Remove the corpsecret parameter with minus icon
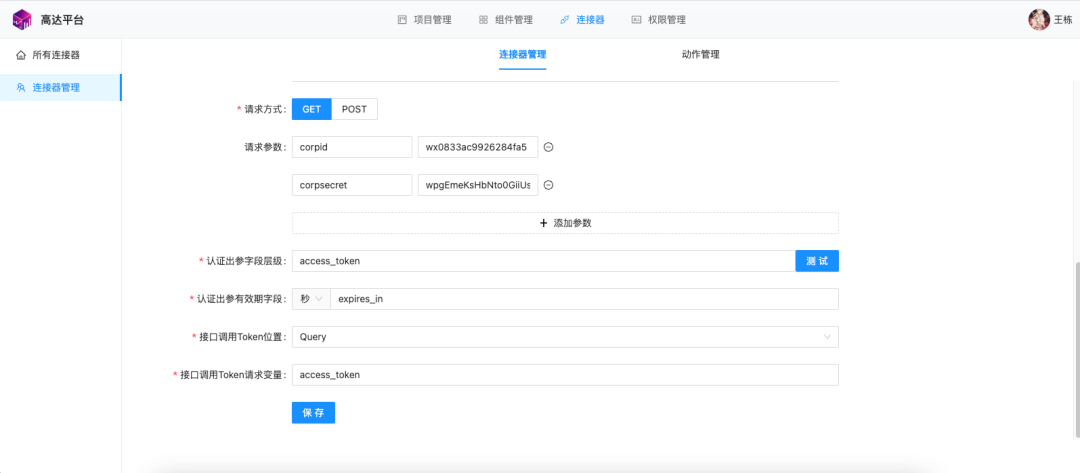The image size is (1080, 473). (x=549, y=185)
